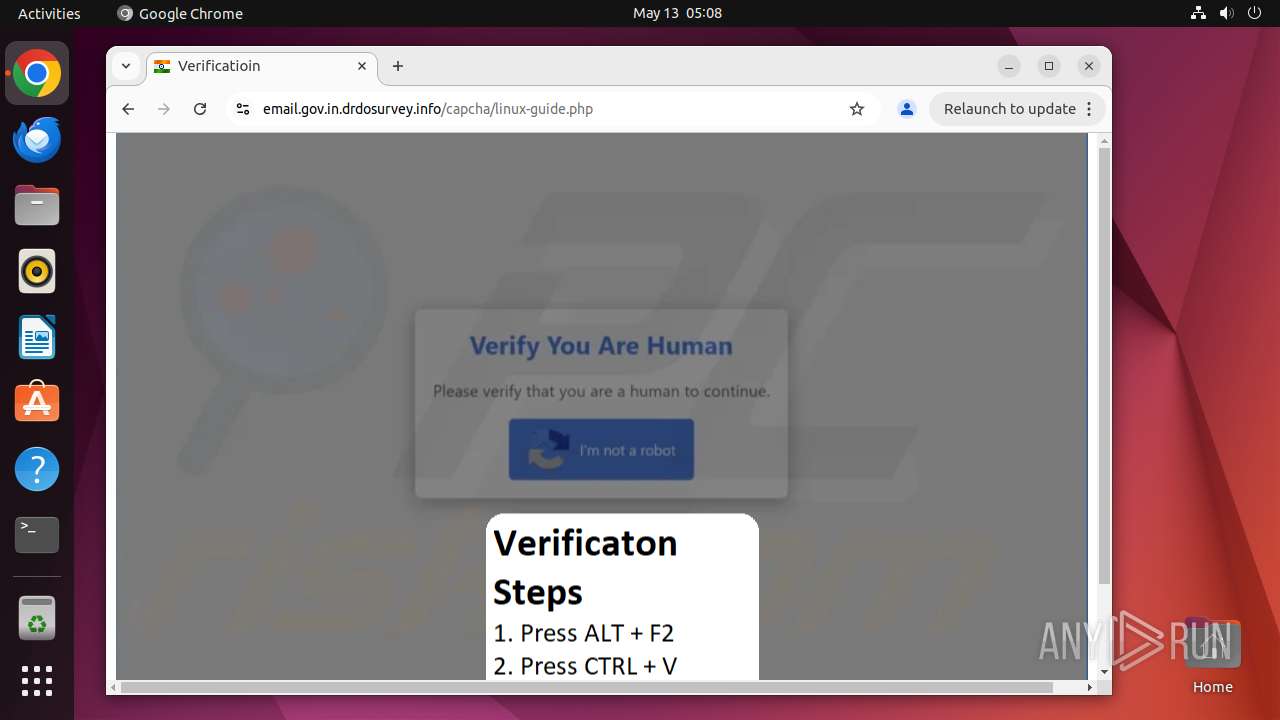Click the Verify You Are Human heading
Screen dimensions: 1280x720
(x=601, y=346)
